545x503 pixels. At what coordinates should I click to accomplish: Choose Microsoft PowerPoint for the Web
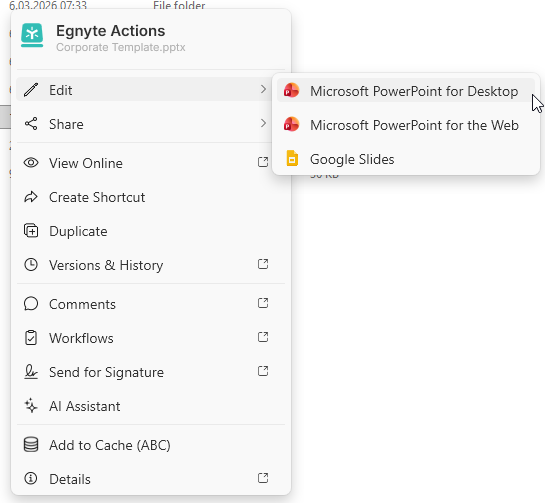click(x=406, y=124)
